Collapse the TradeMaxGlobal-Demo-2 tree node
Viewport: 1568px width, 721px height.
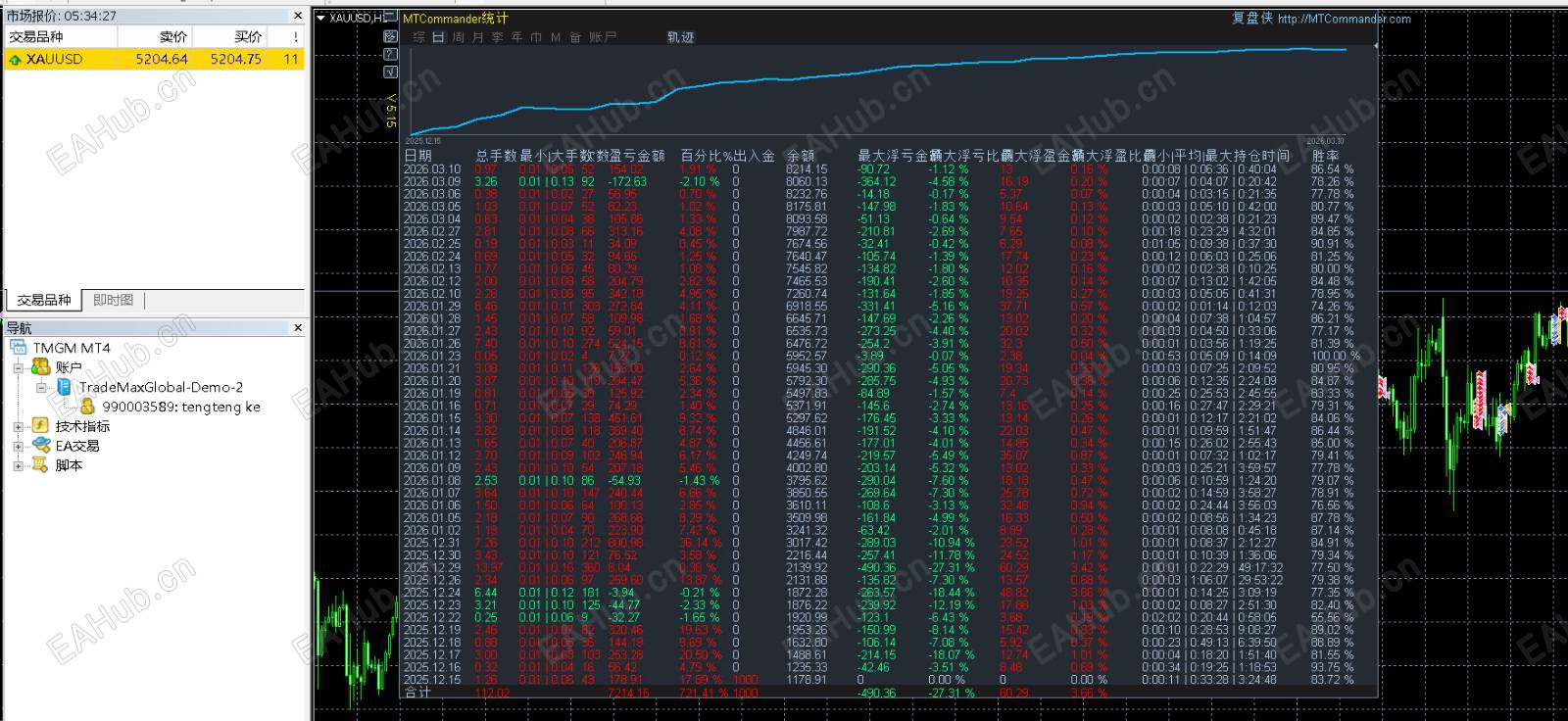[x=41, y=388]
